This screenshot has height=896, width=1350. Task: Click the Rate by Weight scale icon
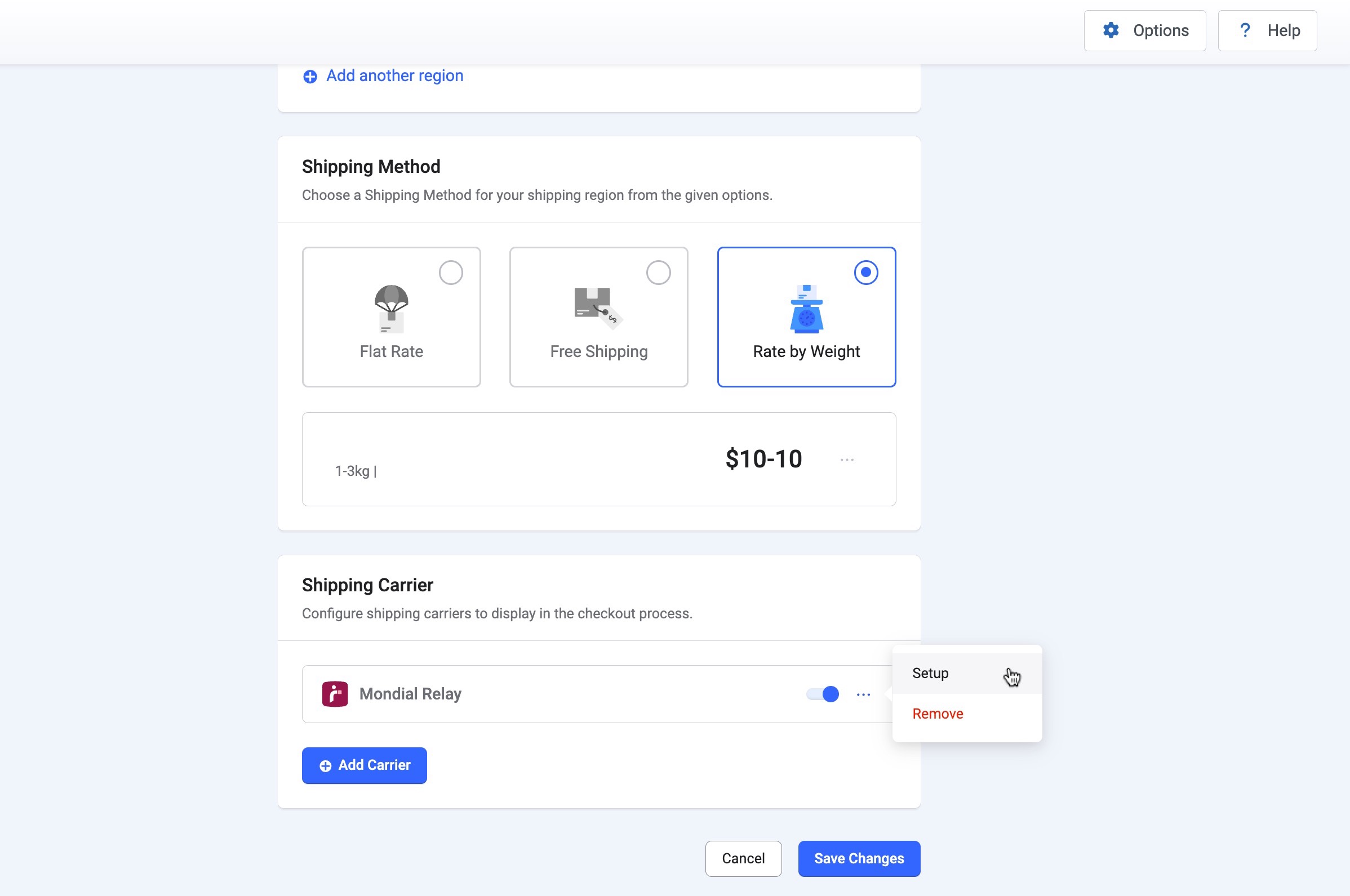tap(806, 309)
